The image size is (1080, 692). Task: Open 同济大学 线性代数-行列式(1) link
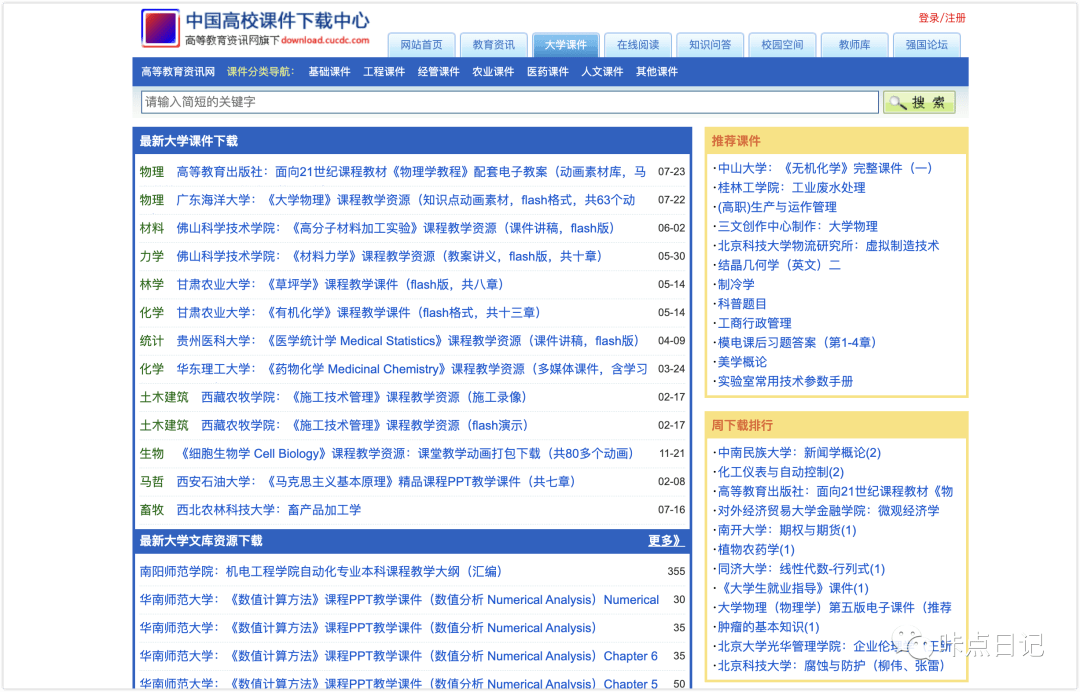point(801,569)
